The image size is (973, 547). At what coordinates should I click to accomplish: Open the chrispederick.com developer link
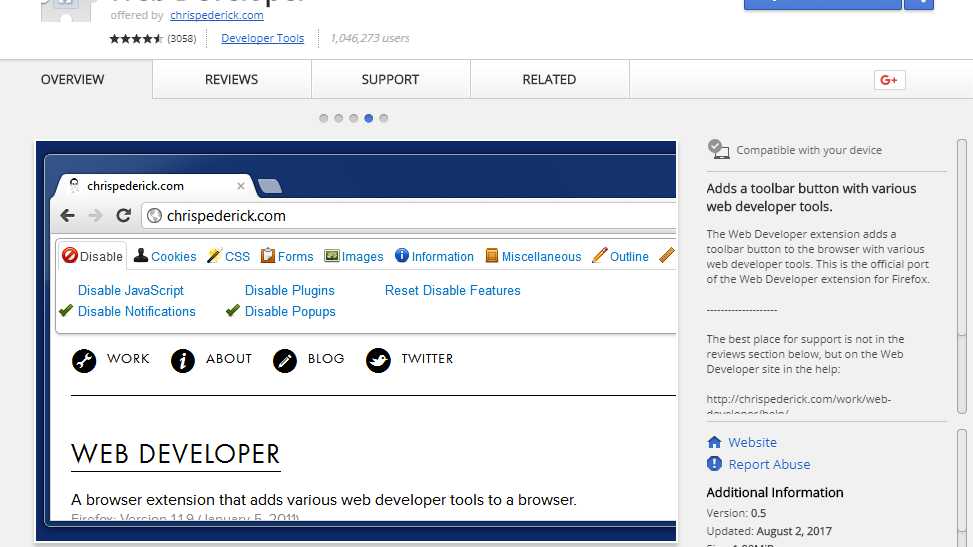point(217,15)
